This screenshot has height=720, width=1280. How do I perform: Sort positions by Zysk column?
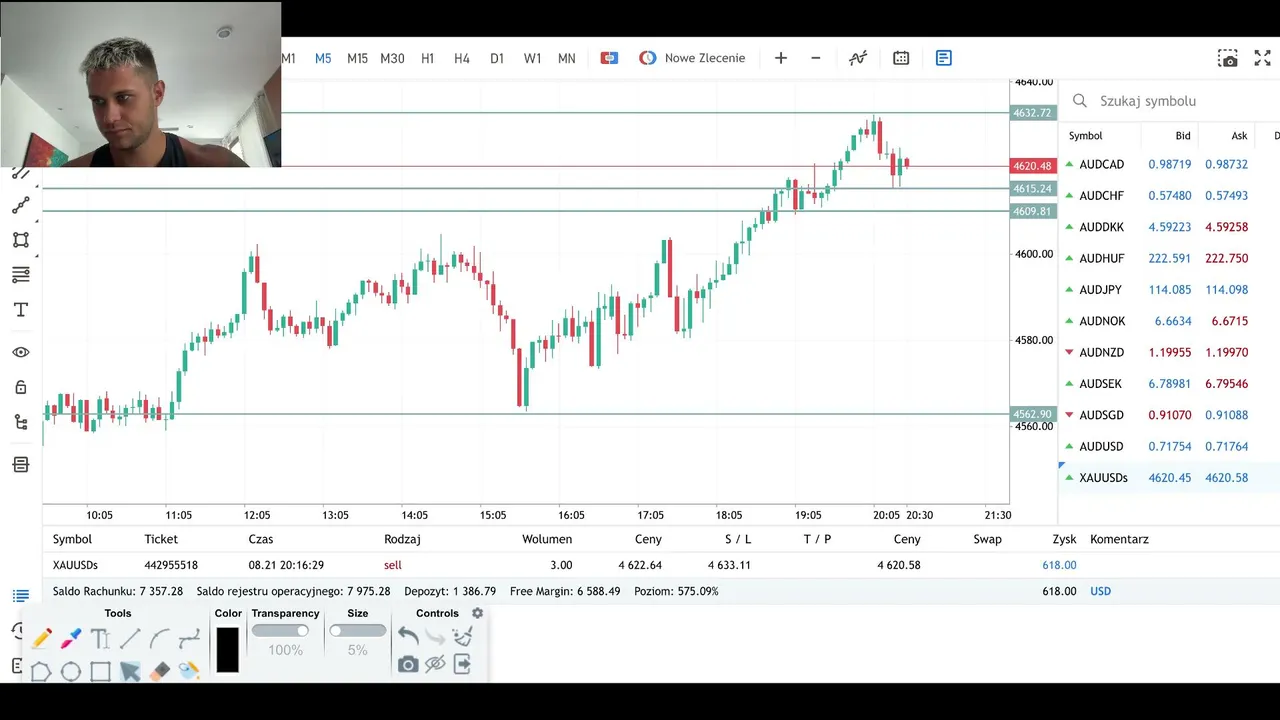1064,539
